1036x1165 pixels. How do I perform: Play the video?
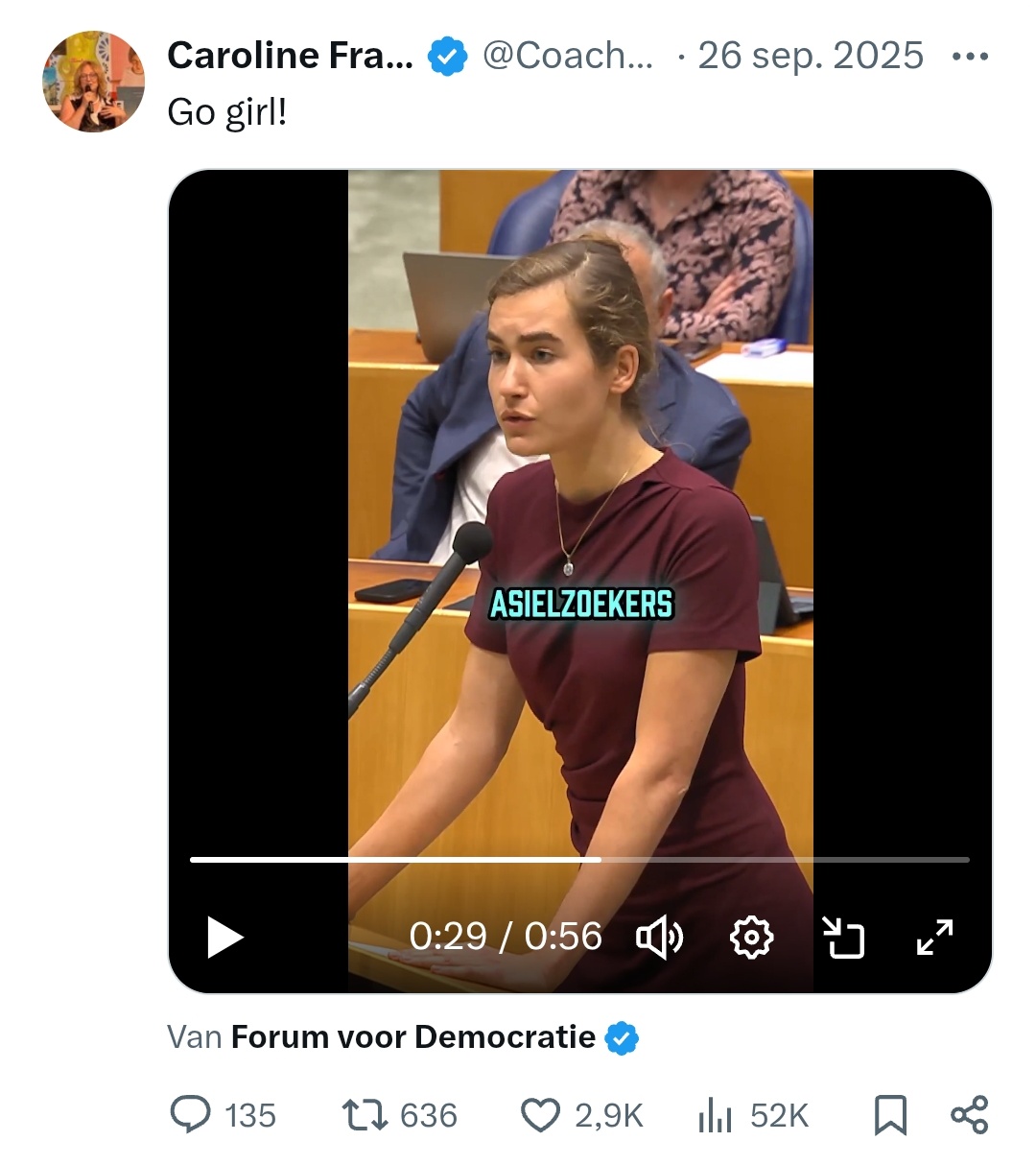(x=225, y=937)
